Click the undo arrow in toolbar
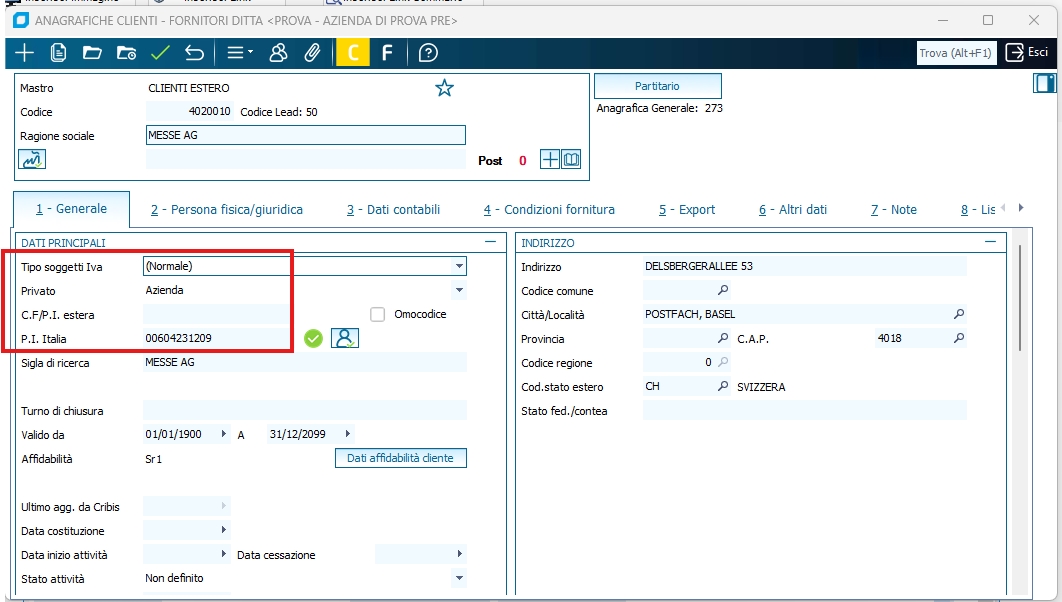The width and height of the screenshot is (1062, 602). (195, 53)
